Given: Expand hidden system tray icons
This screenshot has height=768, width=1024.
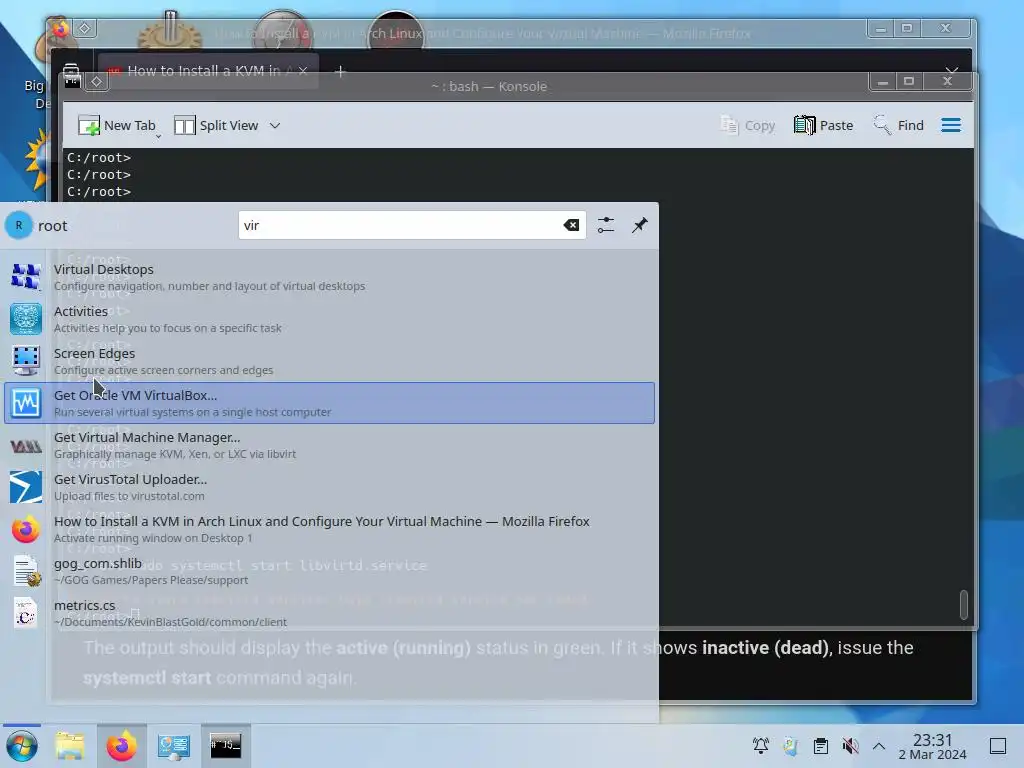Looking at the screenshot, I should click(x=879, y=745).
